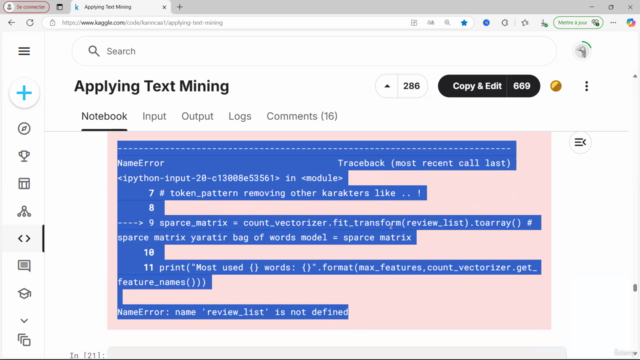The image size is (640, 360).
Task: Click the token_pattern comment line 7
Action: (285, 193)
